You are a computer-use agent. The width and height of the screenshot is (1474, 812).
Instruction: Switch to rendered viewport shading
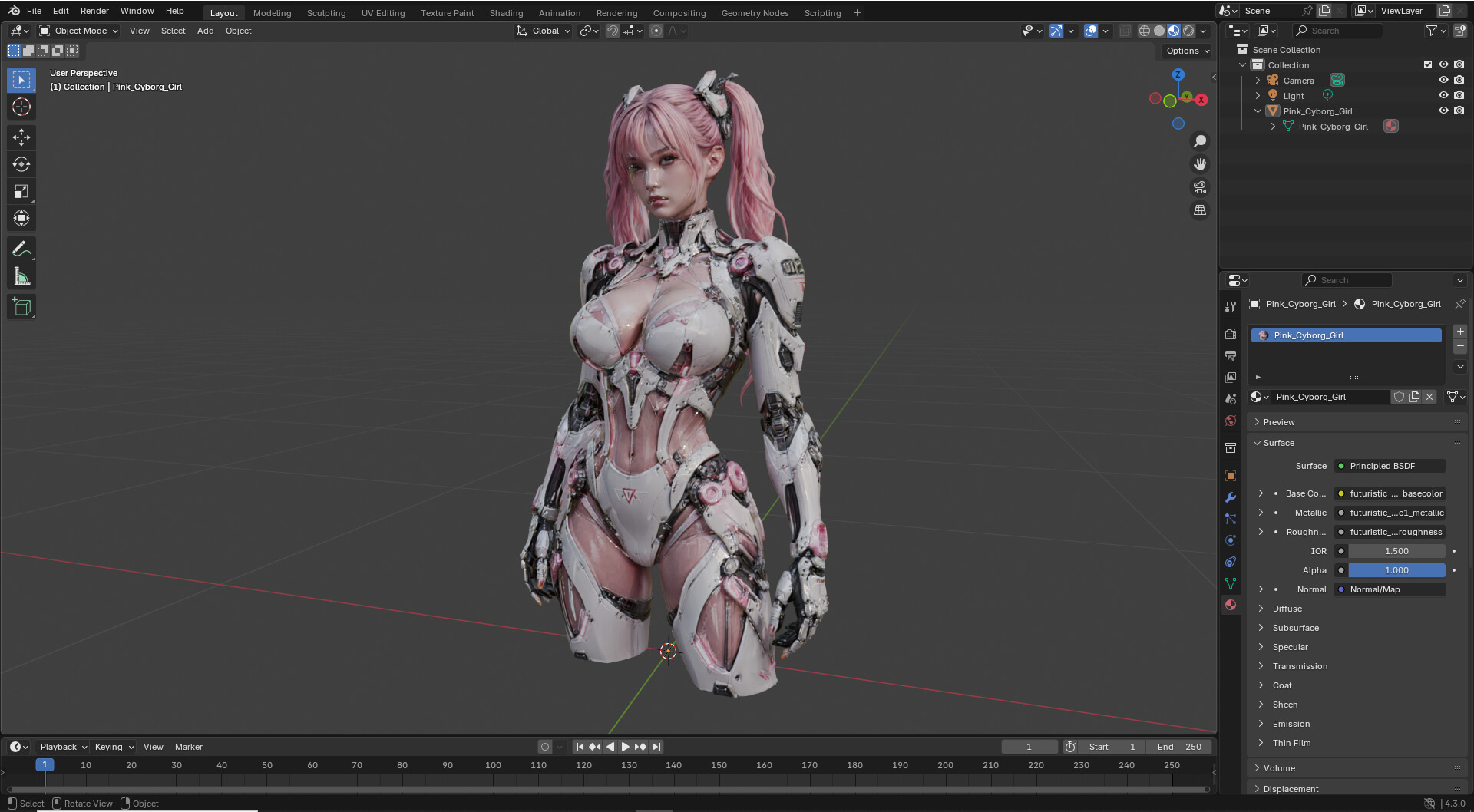point(1188,31)
